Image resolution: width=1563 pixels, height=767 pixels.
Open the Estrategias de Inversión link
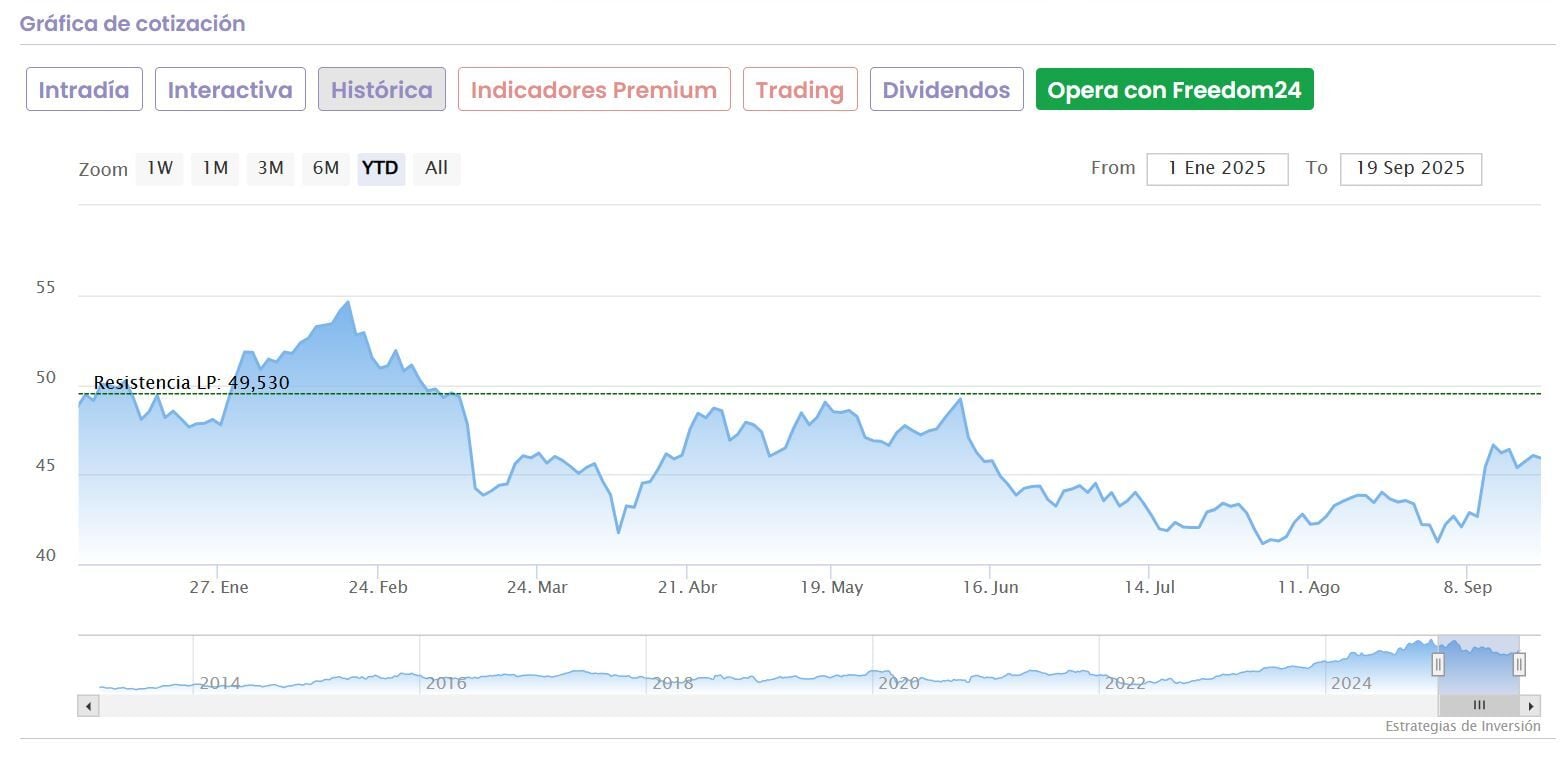pyautogui.click(x=1462, y=726)
